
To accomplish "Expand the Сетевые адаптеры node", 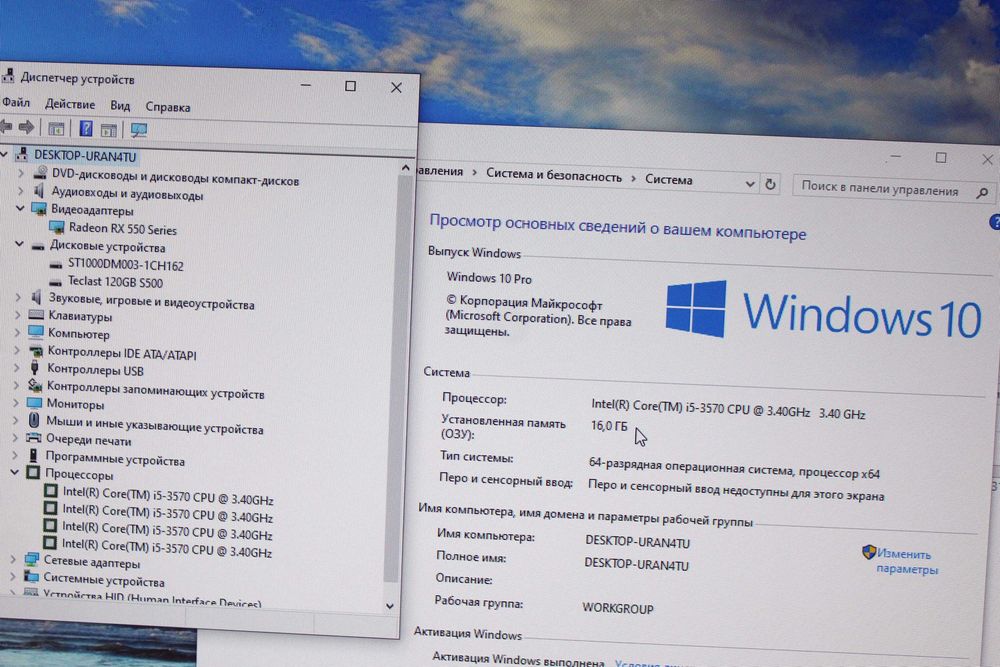I will (13, 559).
